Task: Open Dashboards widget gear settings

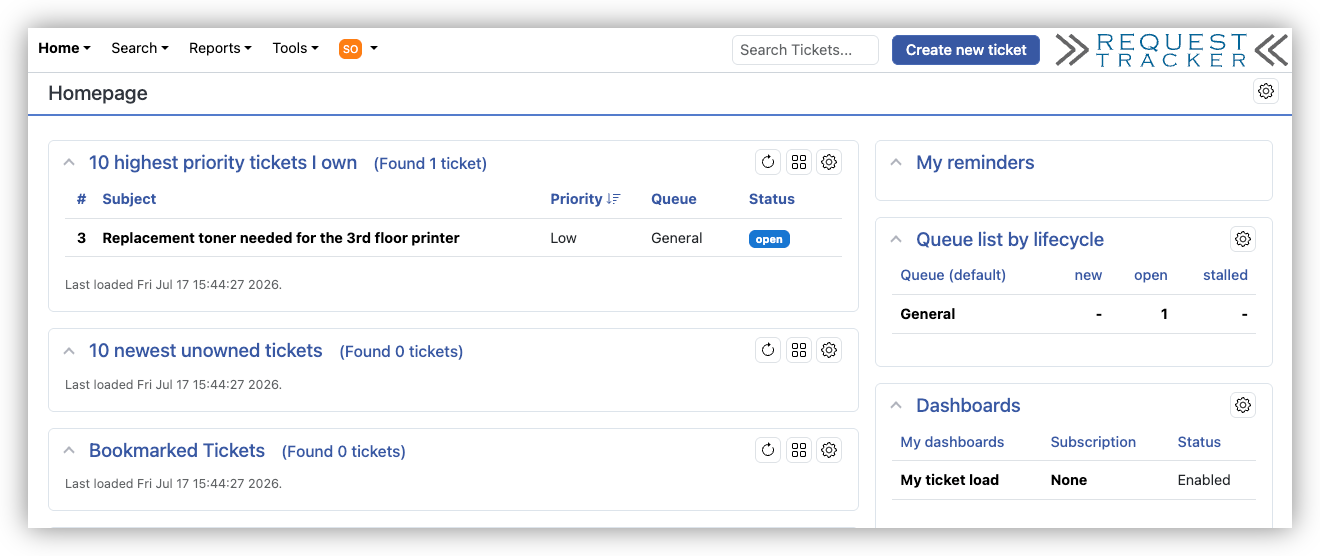Action: pyautogui.click(x=1243, y=405)
